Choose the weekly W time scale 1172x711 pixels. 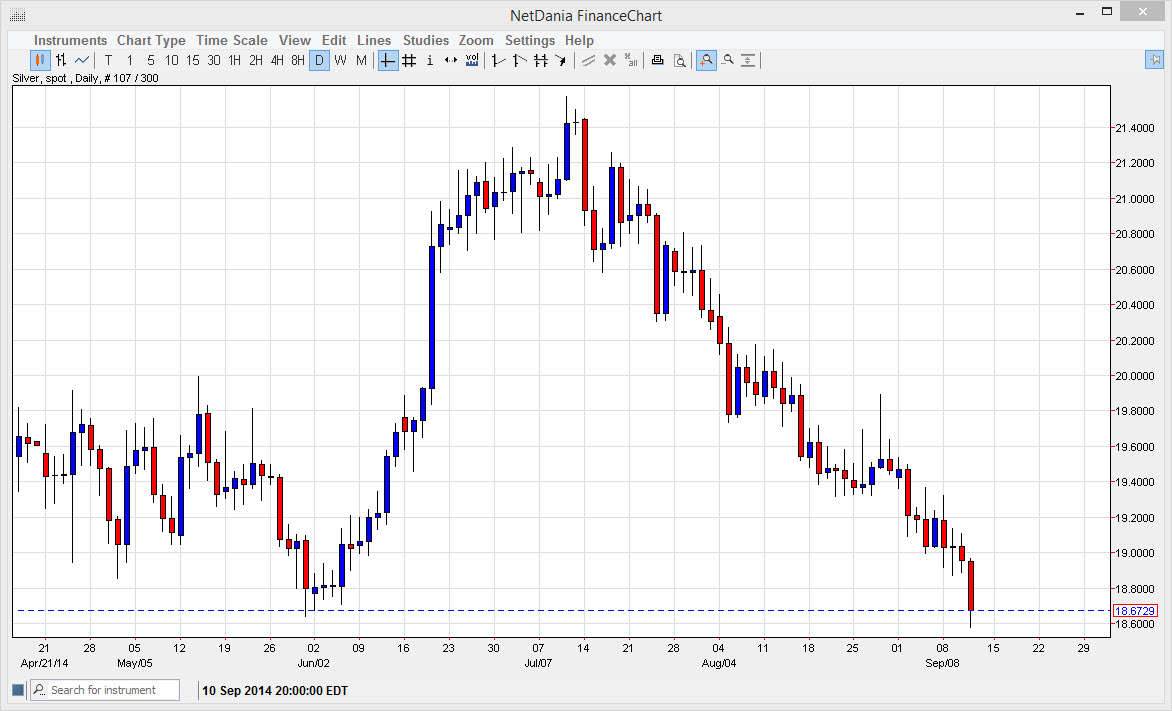click(x=340, y=61)
